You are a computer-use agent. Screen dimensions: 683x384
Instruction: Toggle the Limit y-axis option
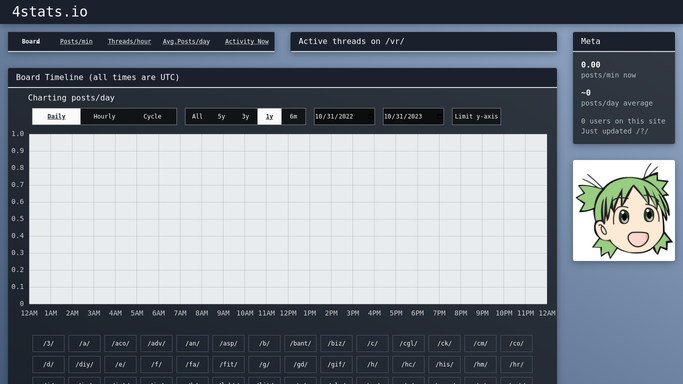(476, 116)
